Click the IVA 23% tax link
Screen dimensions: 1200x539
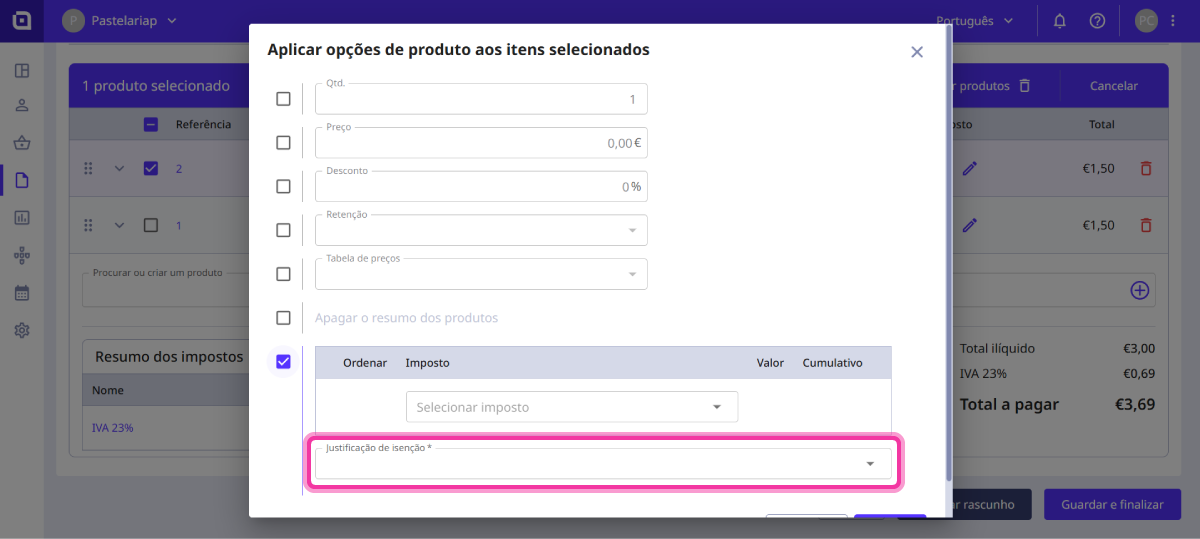(113, 427)
